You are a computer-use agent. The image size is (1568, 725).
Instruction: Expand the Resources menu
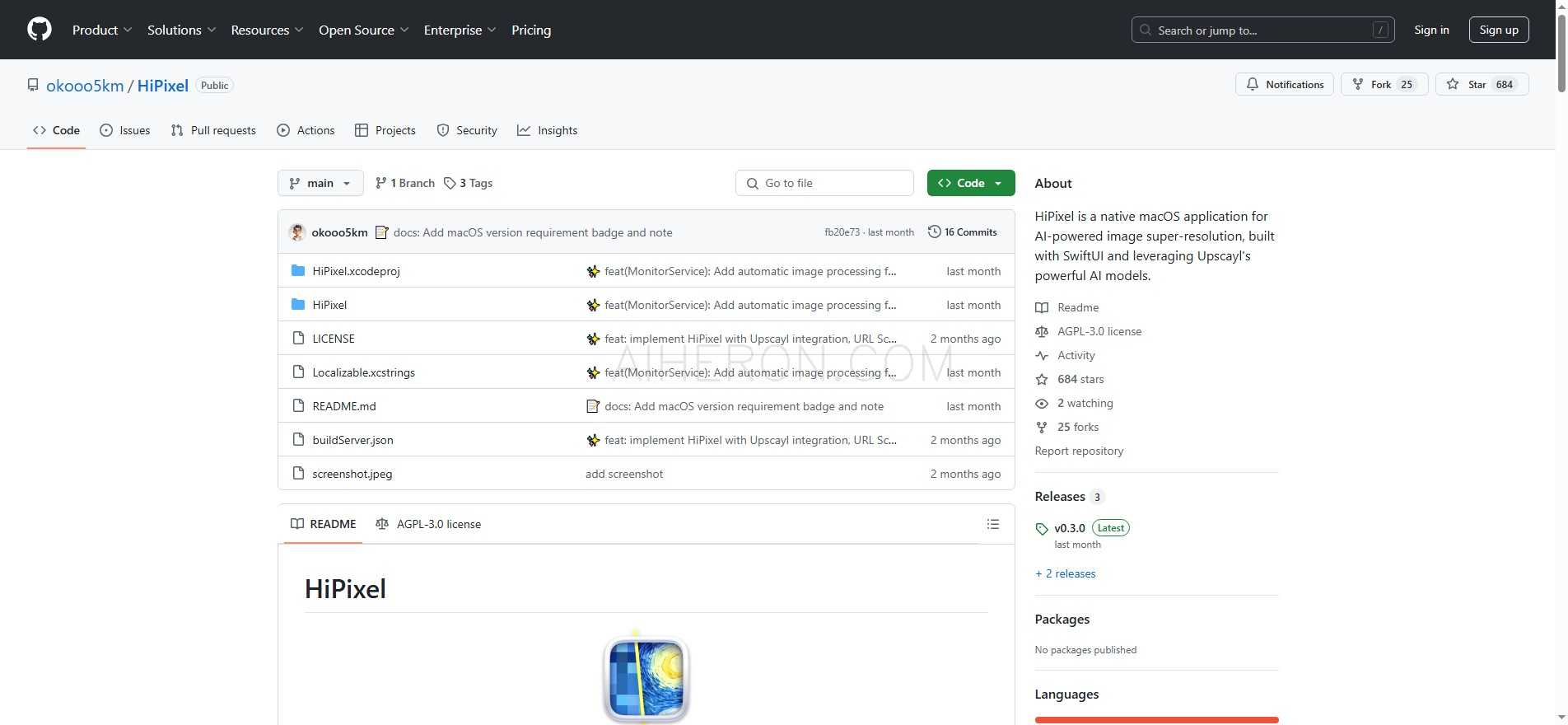(x=268, y=30)
